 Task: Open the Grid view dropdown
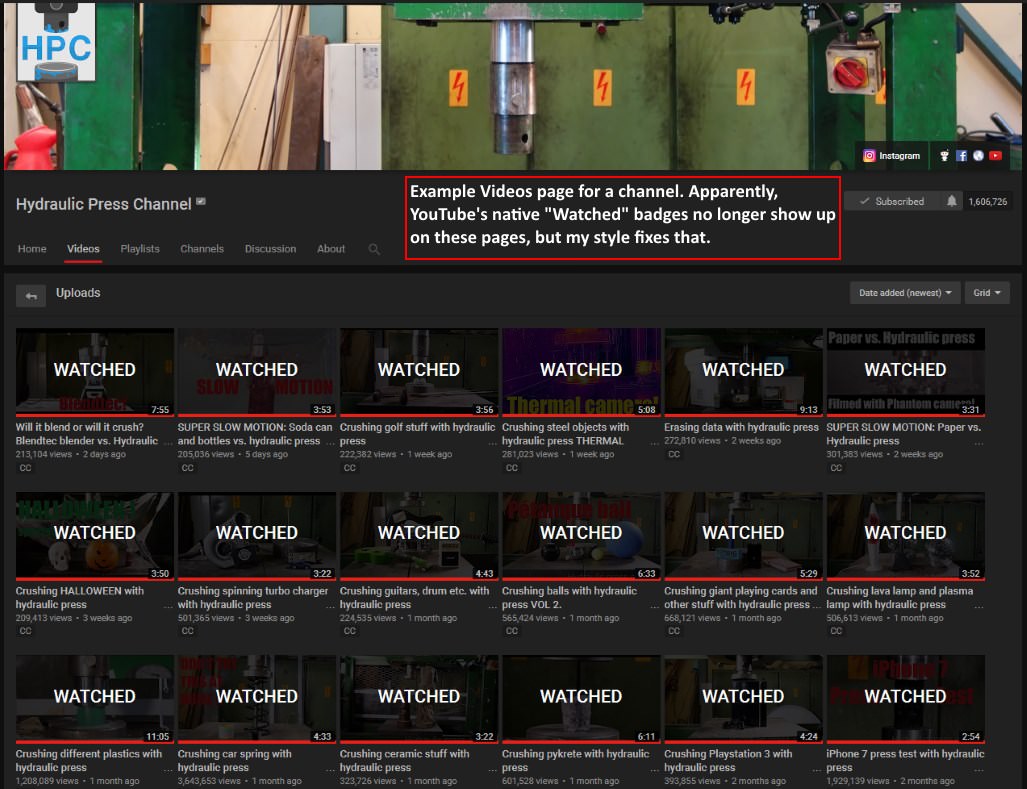[x=986, y=292]
